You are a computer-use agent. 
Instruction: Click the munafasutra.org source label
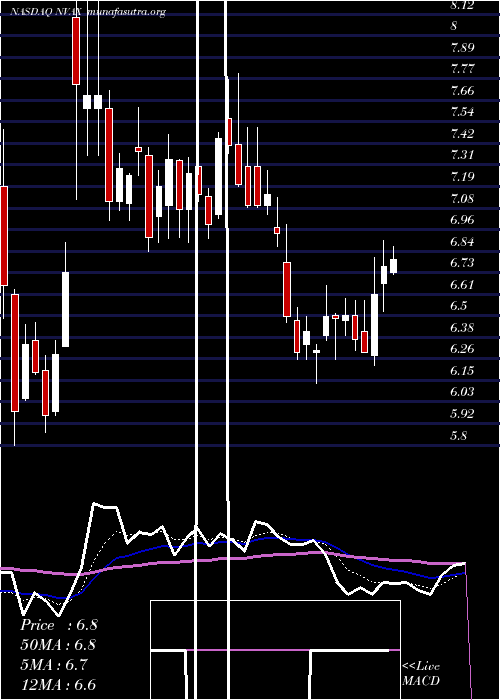(x=127, y=12)
